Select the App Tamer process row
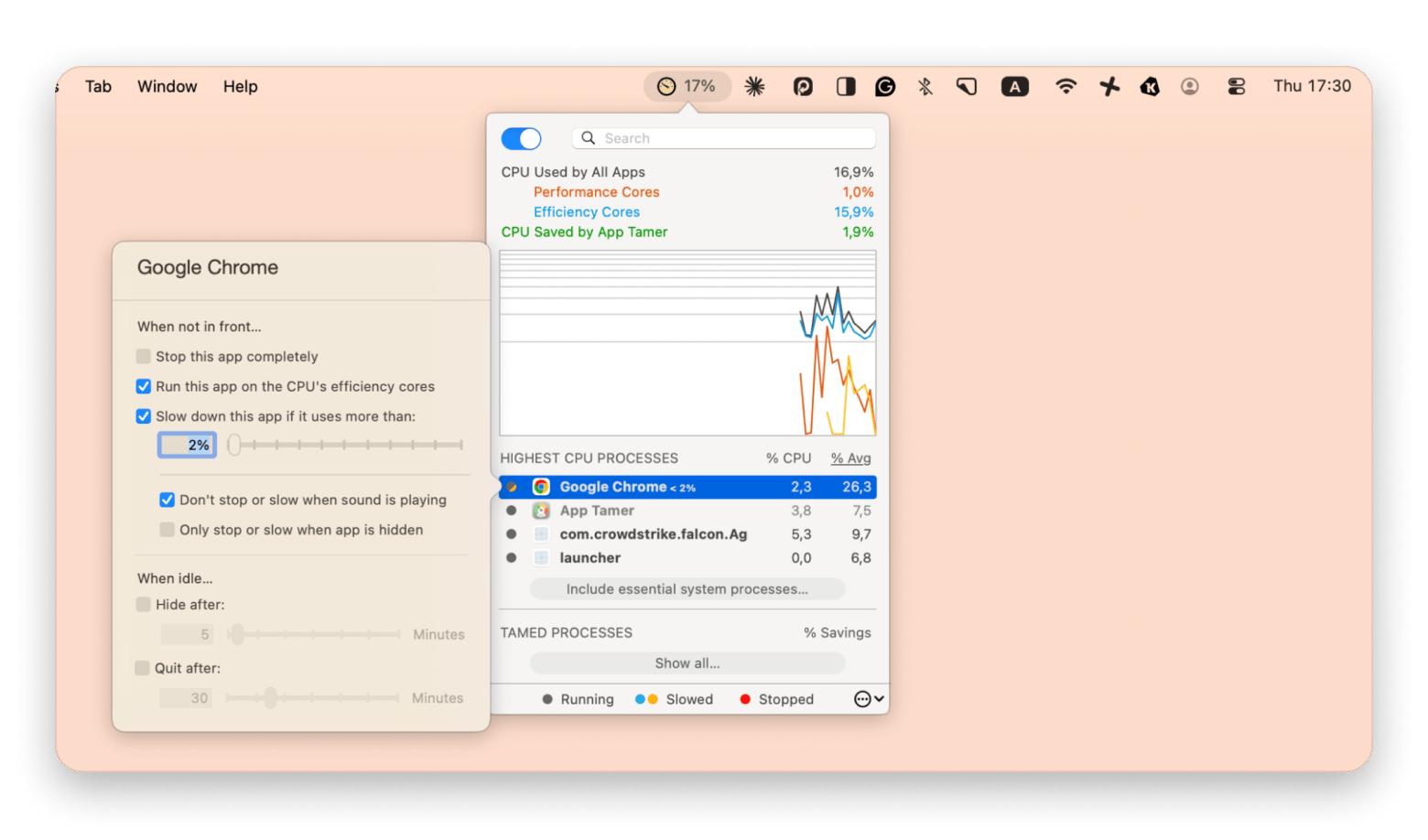Image resolution: width=1428 pixels, height=840 pixels. click(687, 511)
